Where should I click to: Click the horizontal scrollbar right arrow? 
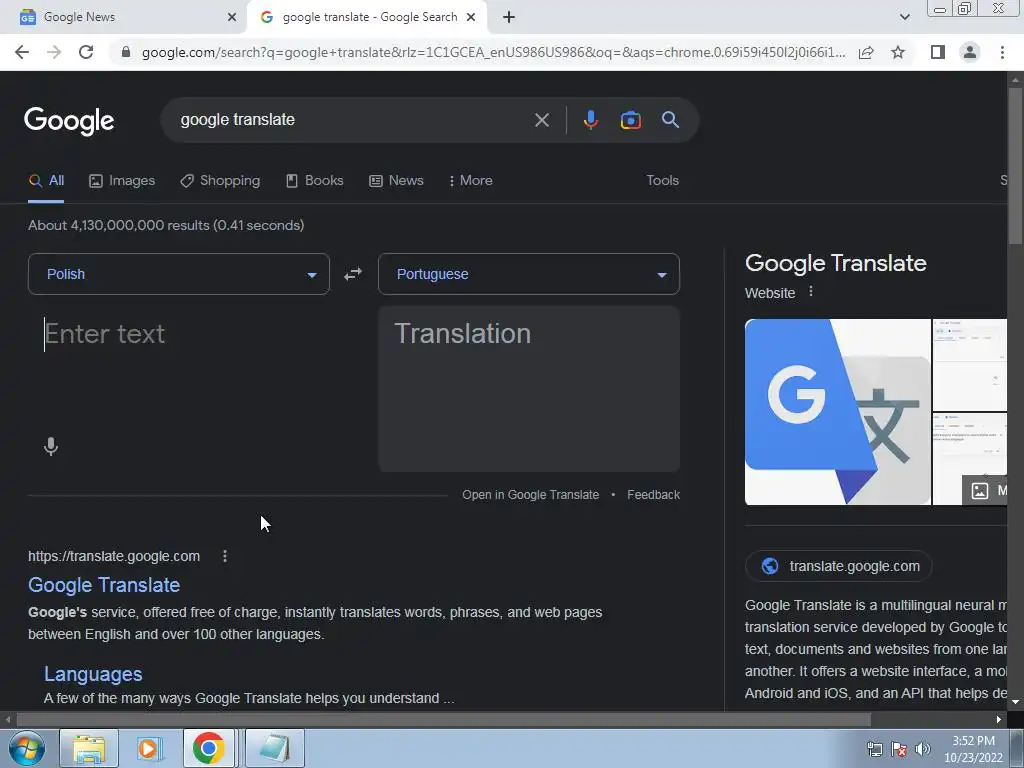[x=999, y=720]
